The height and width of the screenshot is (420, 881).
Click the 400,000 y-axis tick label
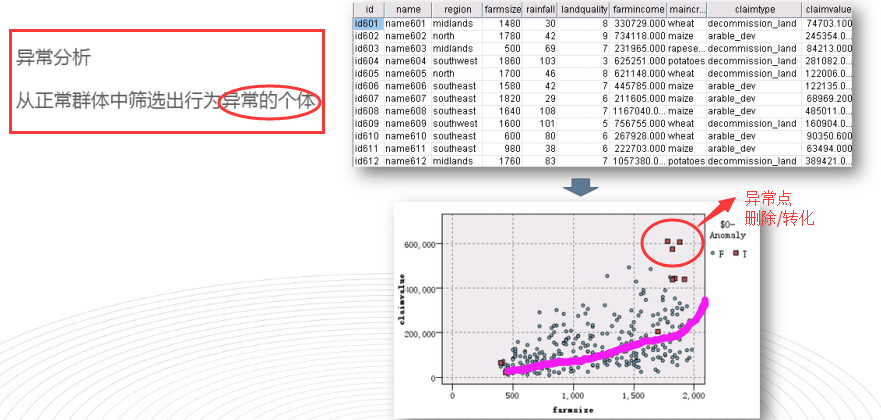coord(420,289)
